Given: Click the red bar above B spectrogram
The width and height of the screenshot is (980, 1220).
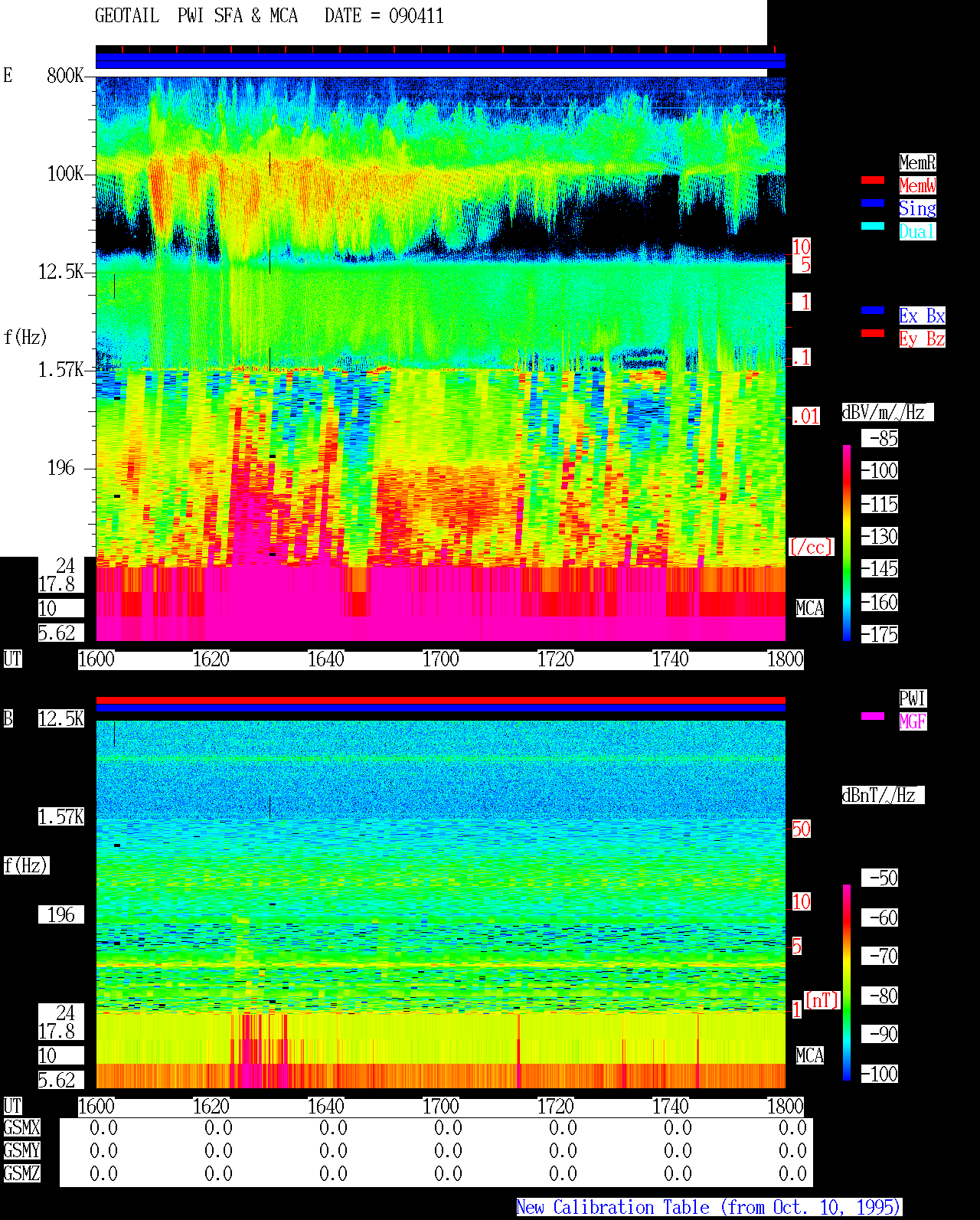Looking at the screenshot, I should 440,700.
